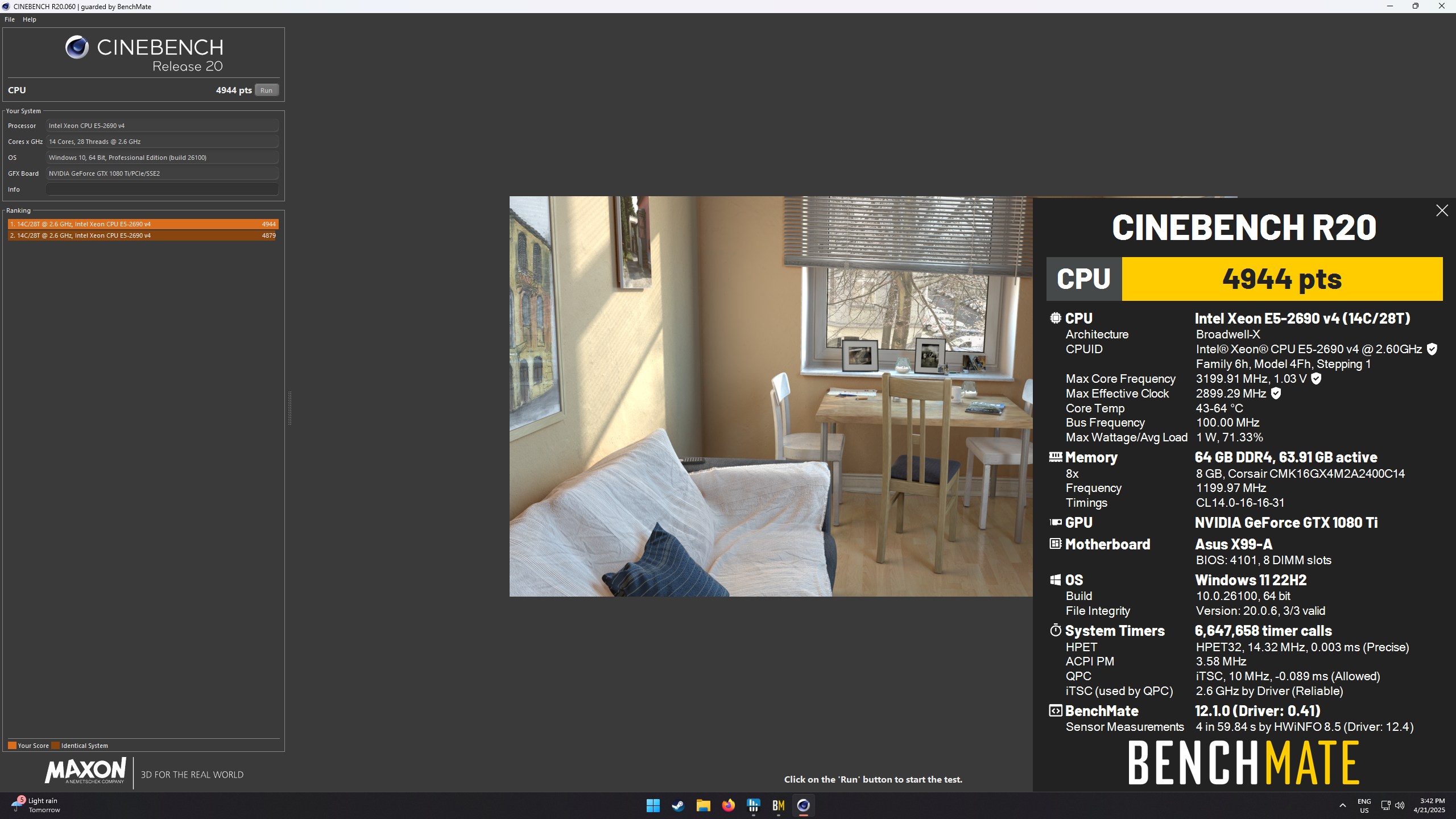
Task: Click the Asus X99-A motherboard text
Action: tap(1234, 544)
